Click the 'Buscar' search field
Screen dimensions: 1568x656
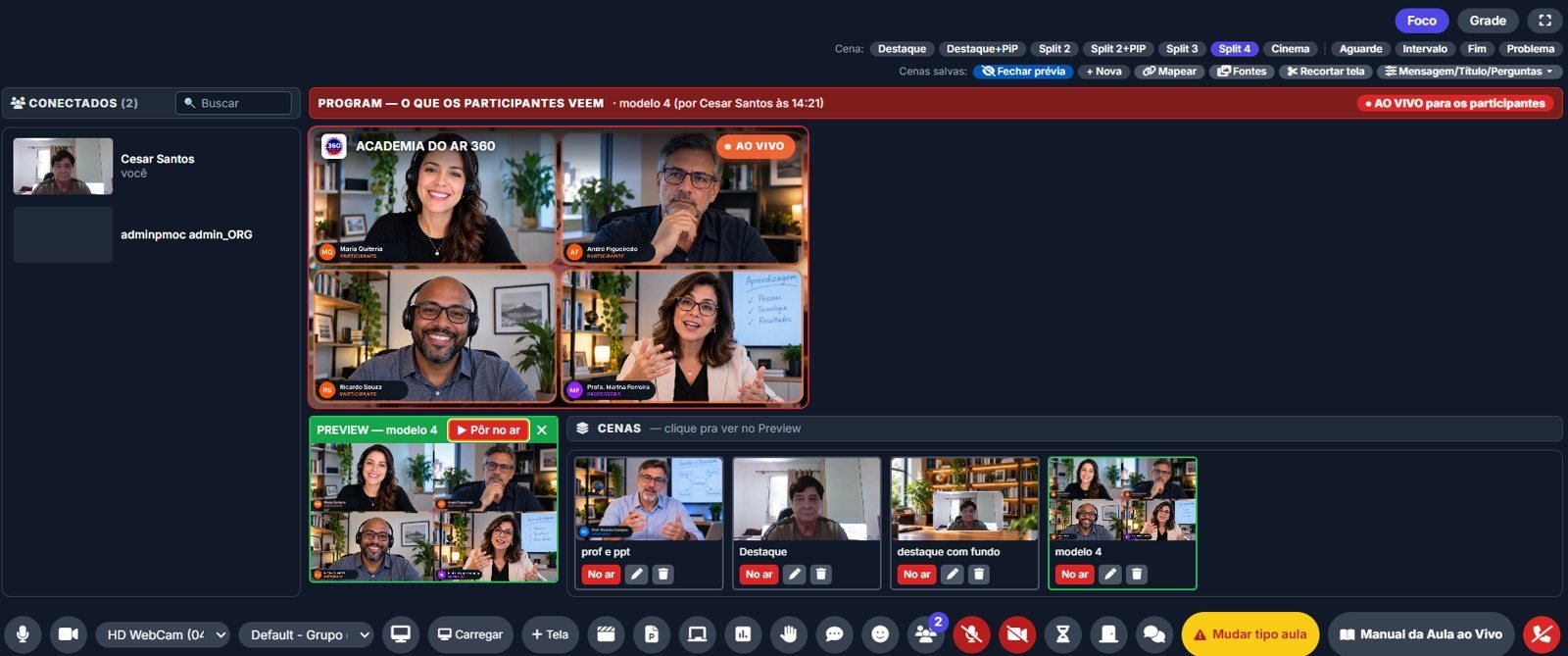pyautogui.click(x=233, y=103)
